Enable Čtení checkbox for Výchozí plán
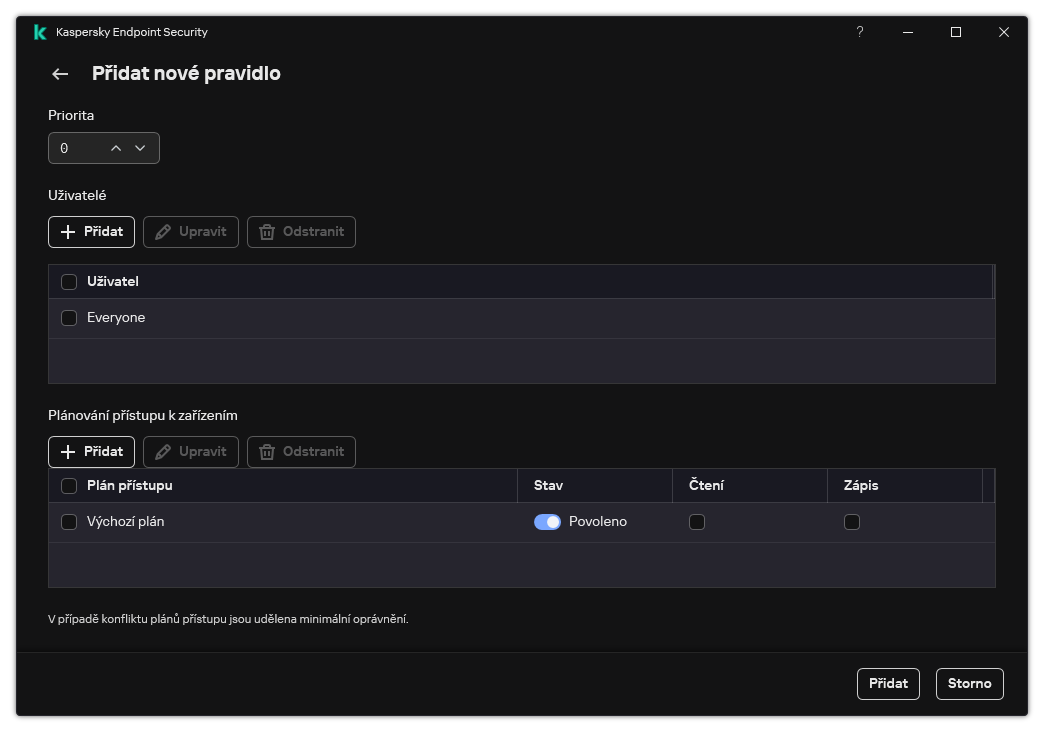1044x732 pixels. coord(697,522)
